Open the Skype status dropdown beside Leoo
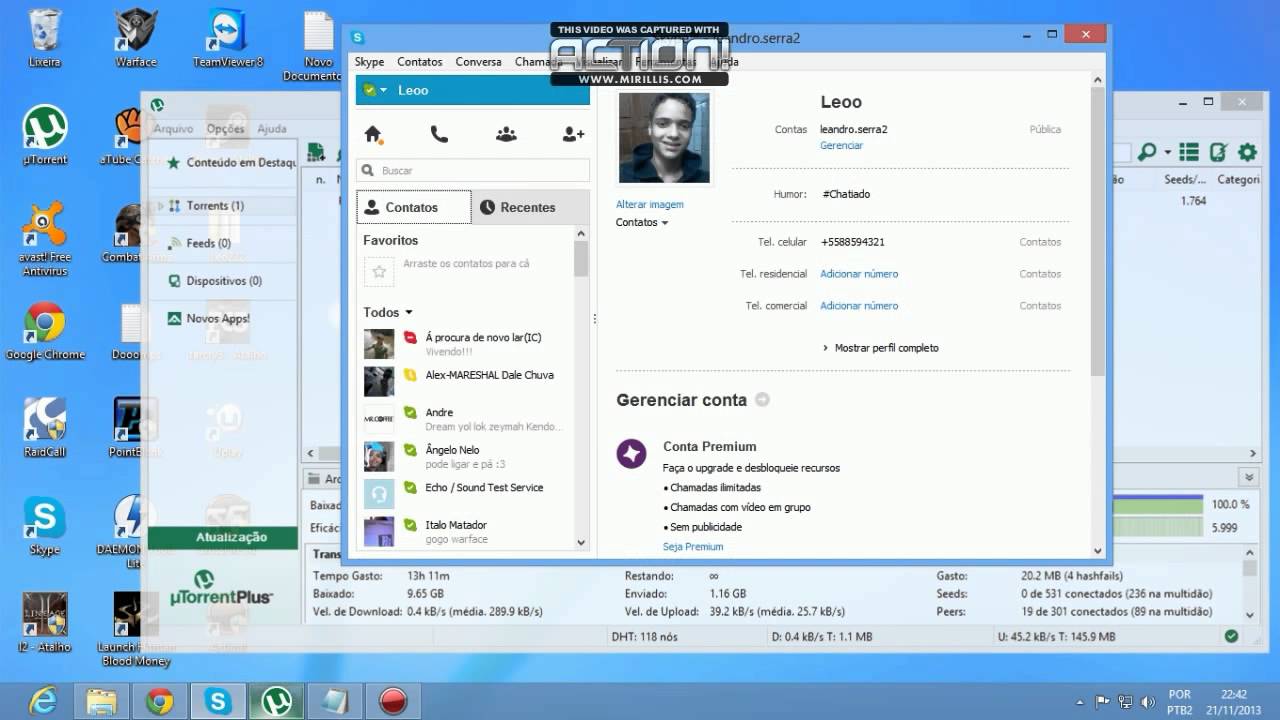This screenshot has width=1280, height=720. (375, 90)
